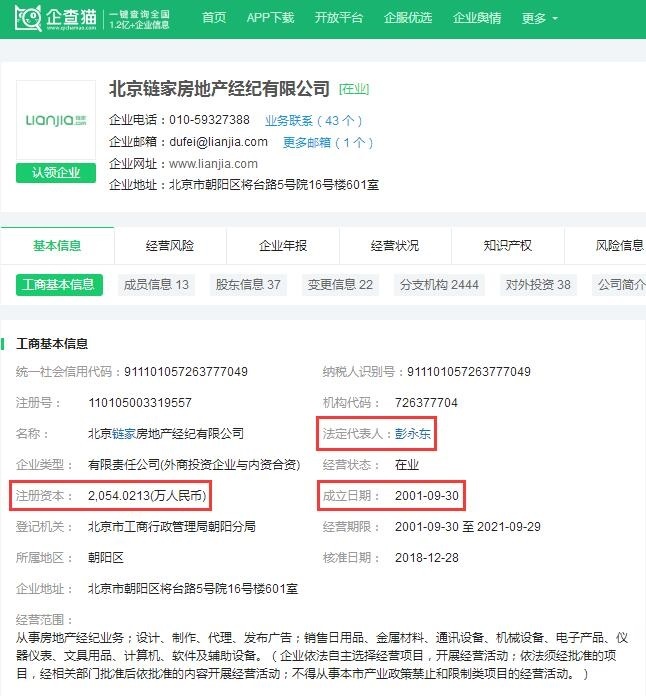
Task: Switch to the 经营风险 tab
Action: click(x=170, y=245)
